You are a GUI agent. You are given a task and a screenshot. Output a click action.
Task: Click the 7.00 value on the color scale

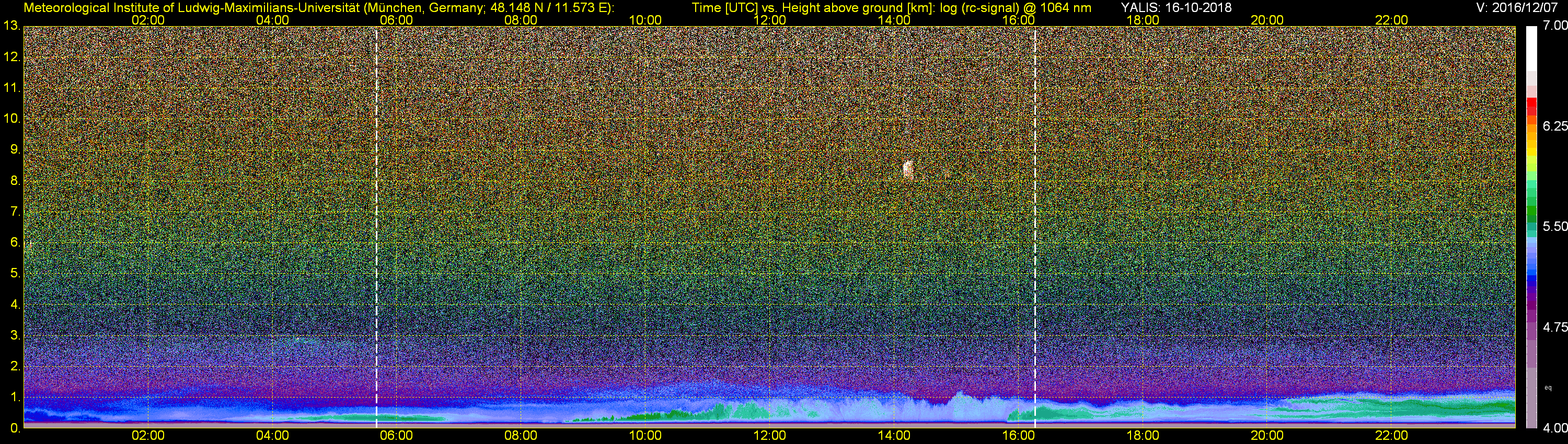point(1555,26)
